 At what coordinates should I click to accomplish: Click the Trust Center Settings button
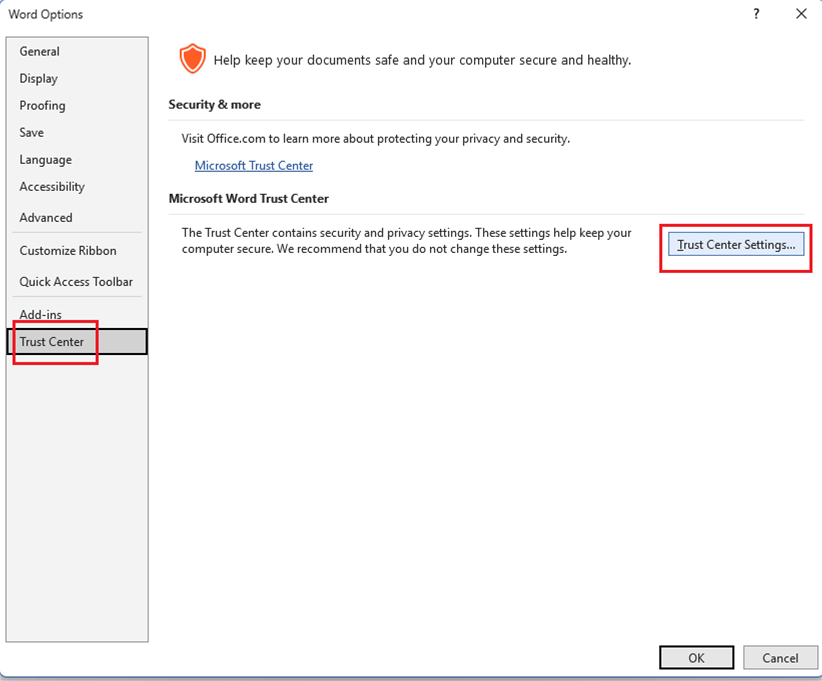point(736,244)
